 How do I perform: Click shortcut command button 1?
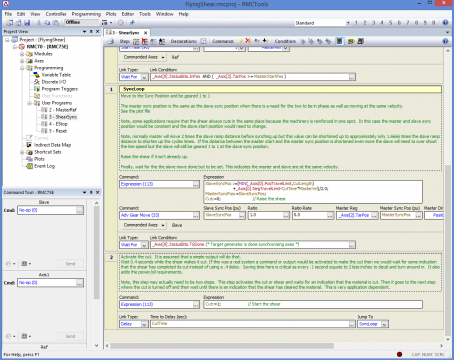point(356,23)
